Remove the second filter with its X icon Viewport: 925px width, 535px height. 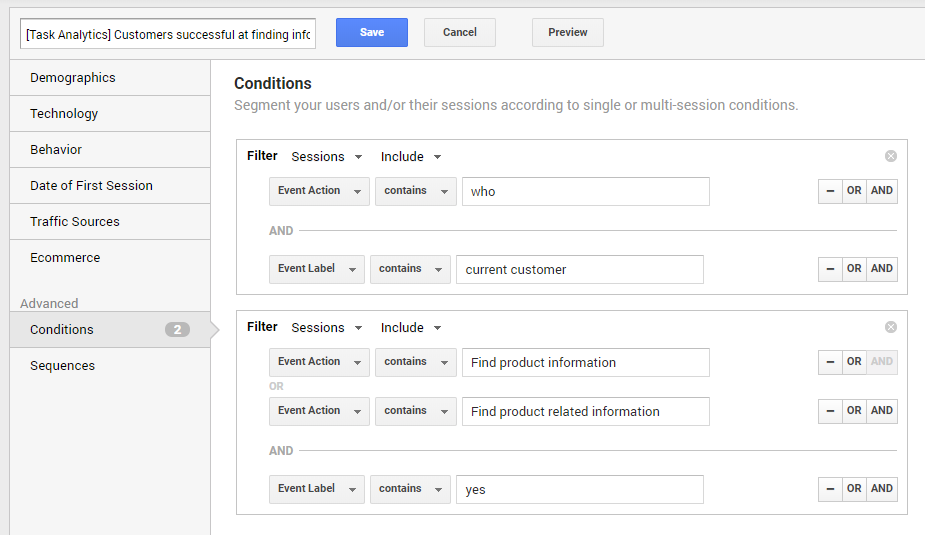(x=891, y=327)
